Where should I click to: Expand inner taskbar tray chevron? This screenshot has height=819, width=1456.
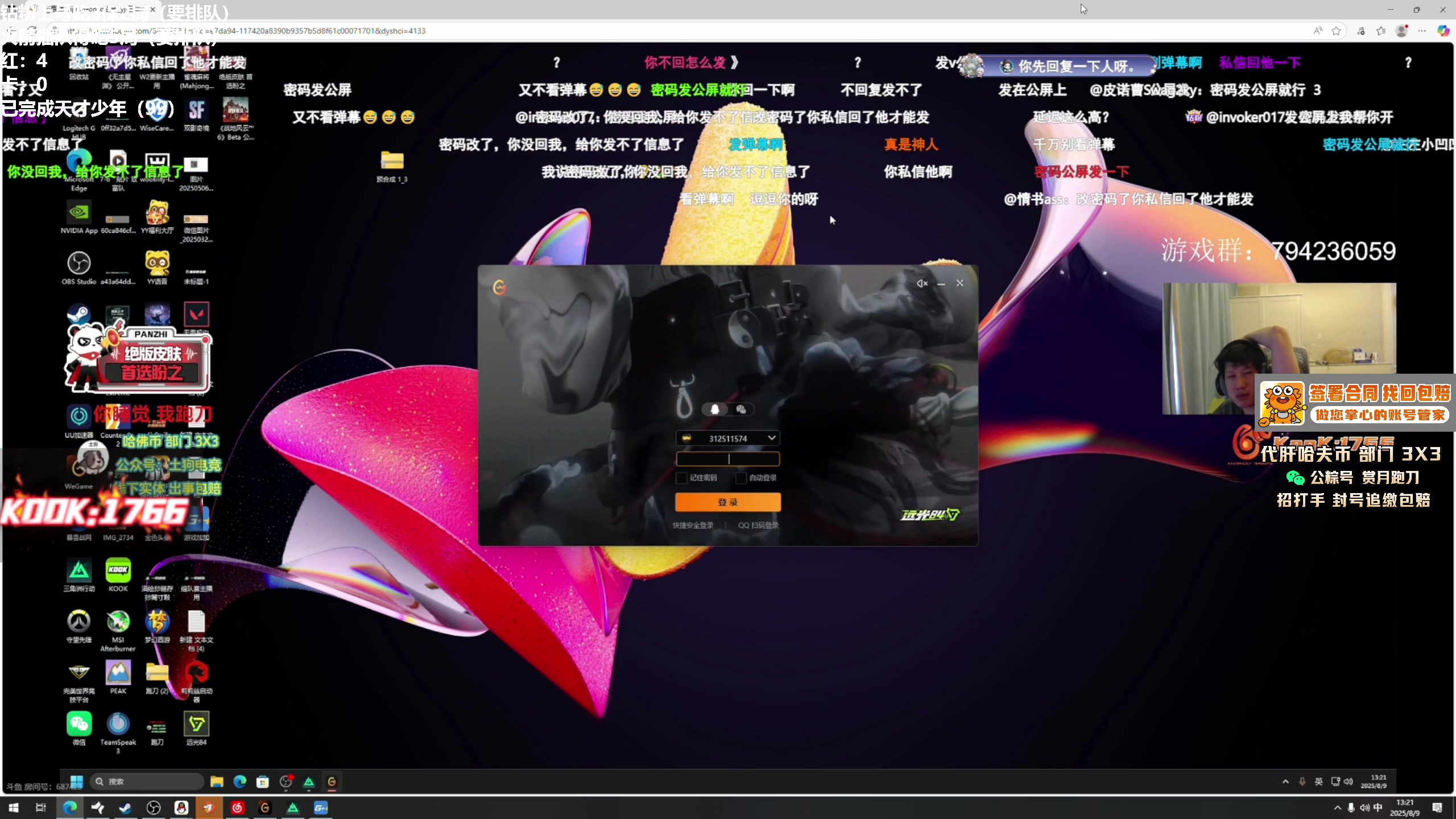[1285, 781]
